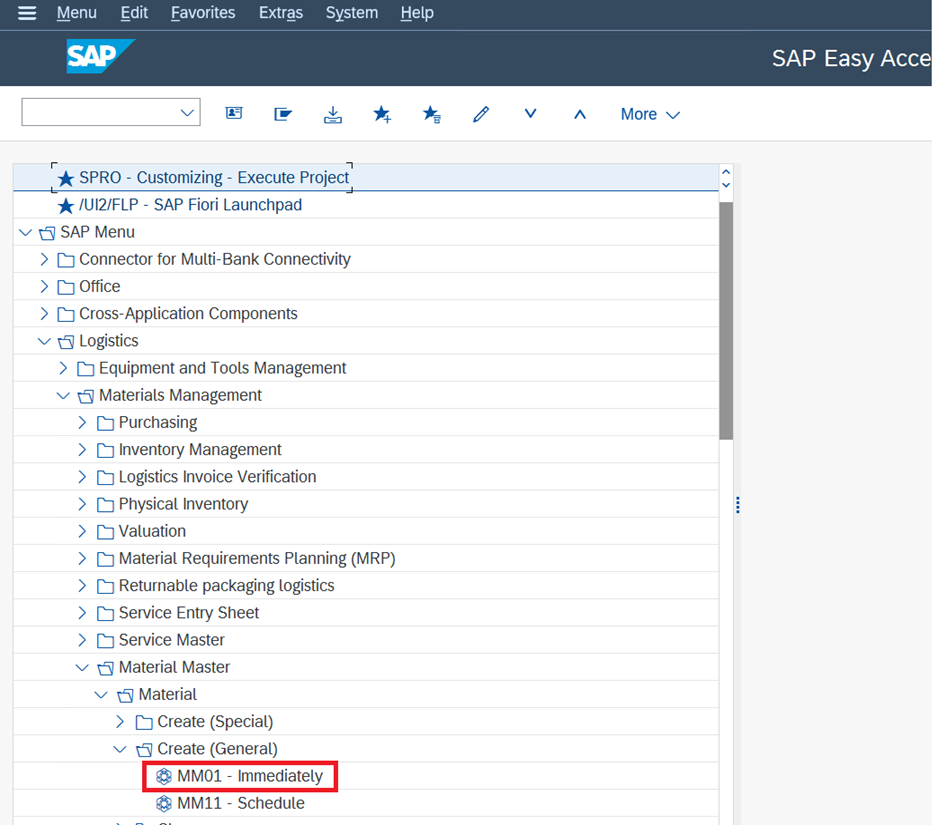Collapse the Materials Management chevron
Image resolution: width=938 pixels, height=825 pixels.
tap(63, 395)
